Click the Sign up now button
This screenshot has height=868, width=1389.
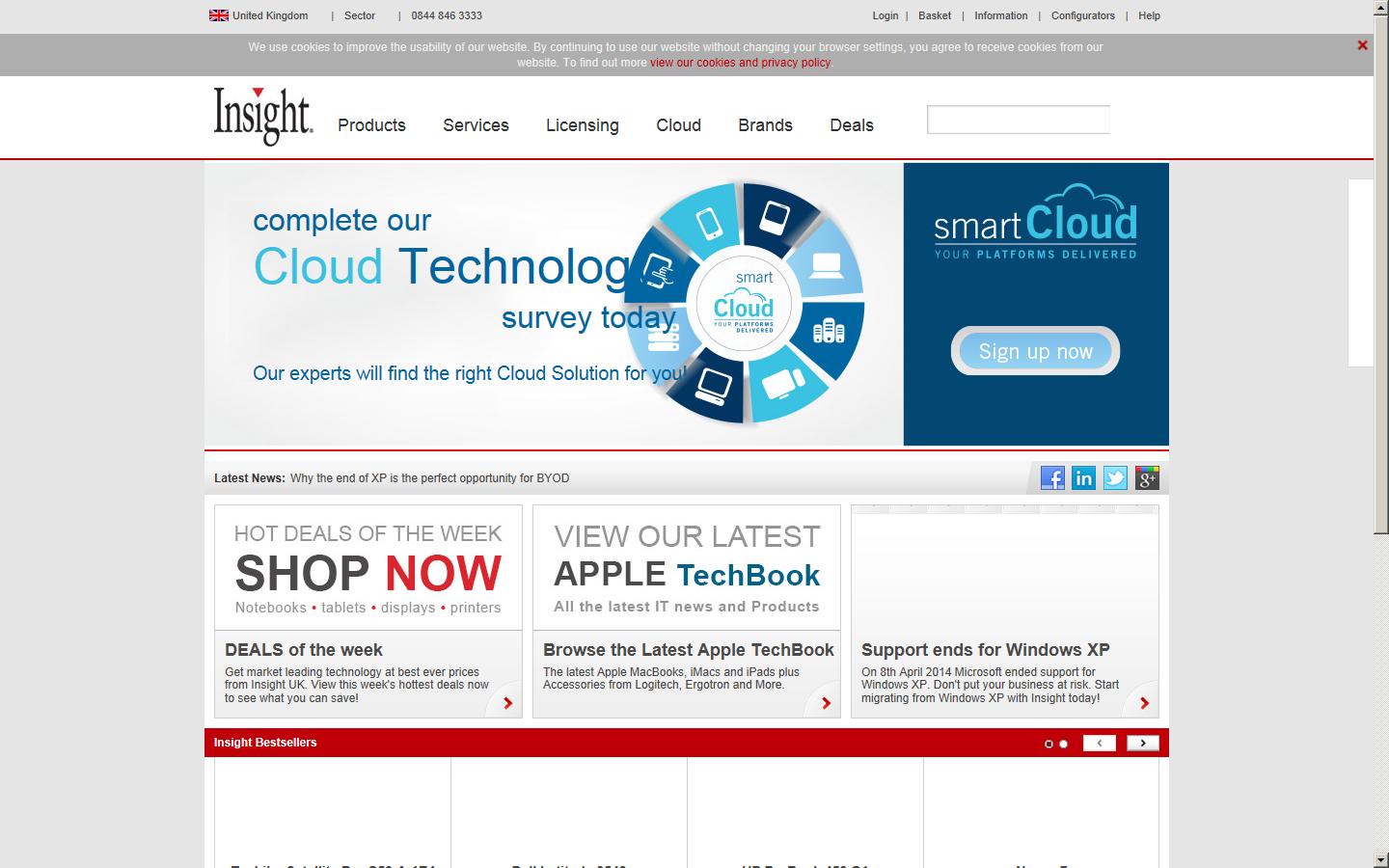coord(1035,351)
